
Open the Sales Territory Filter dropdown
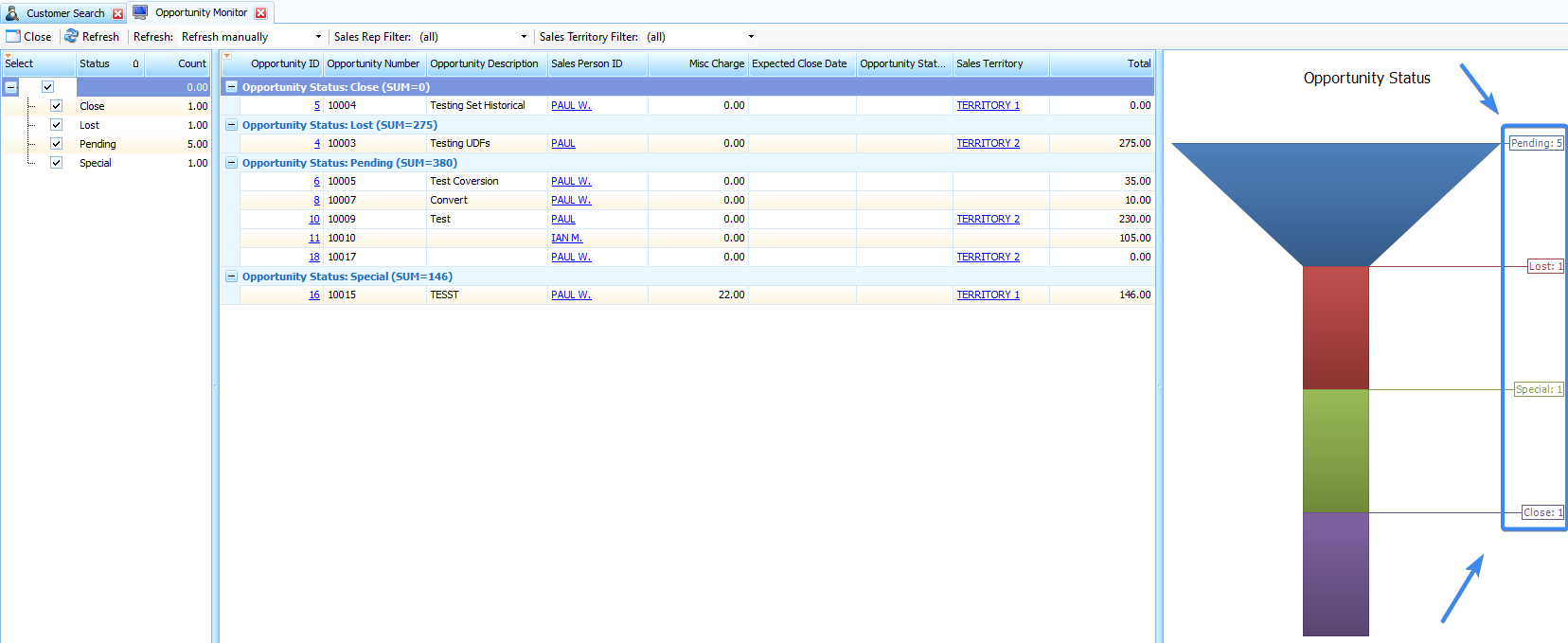(751, 37)
